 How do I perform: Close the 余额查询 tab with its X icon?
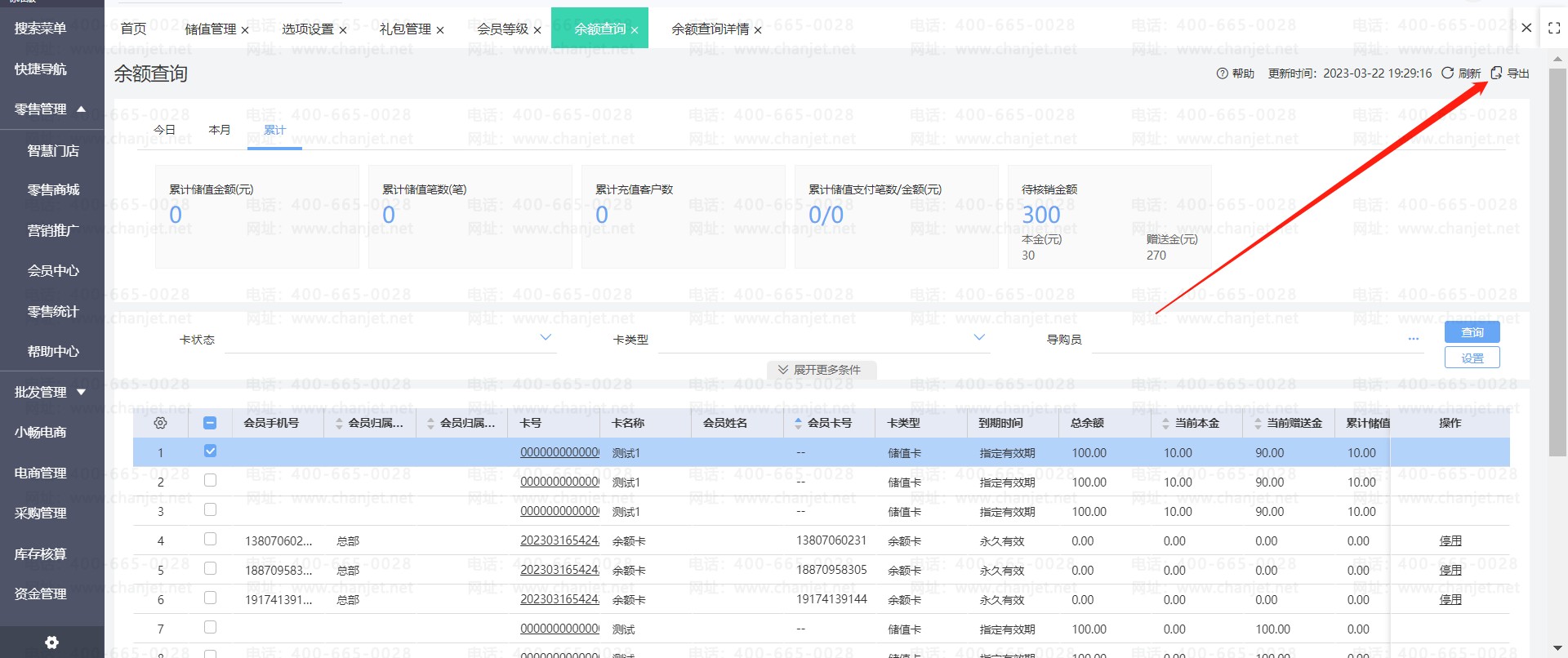coord(635,30)
